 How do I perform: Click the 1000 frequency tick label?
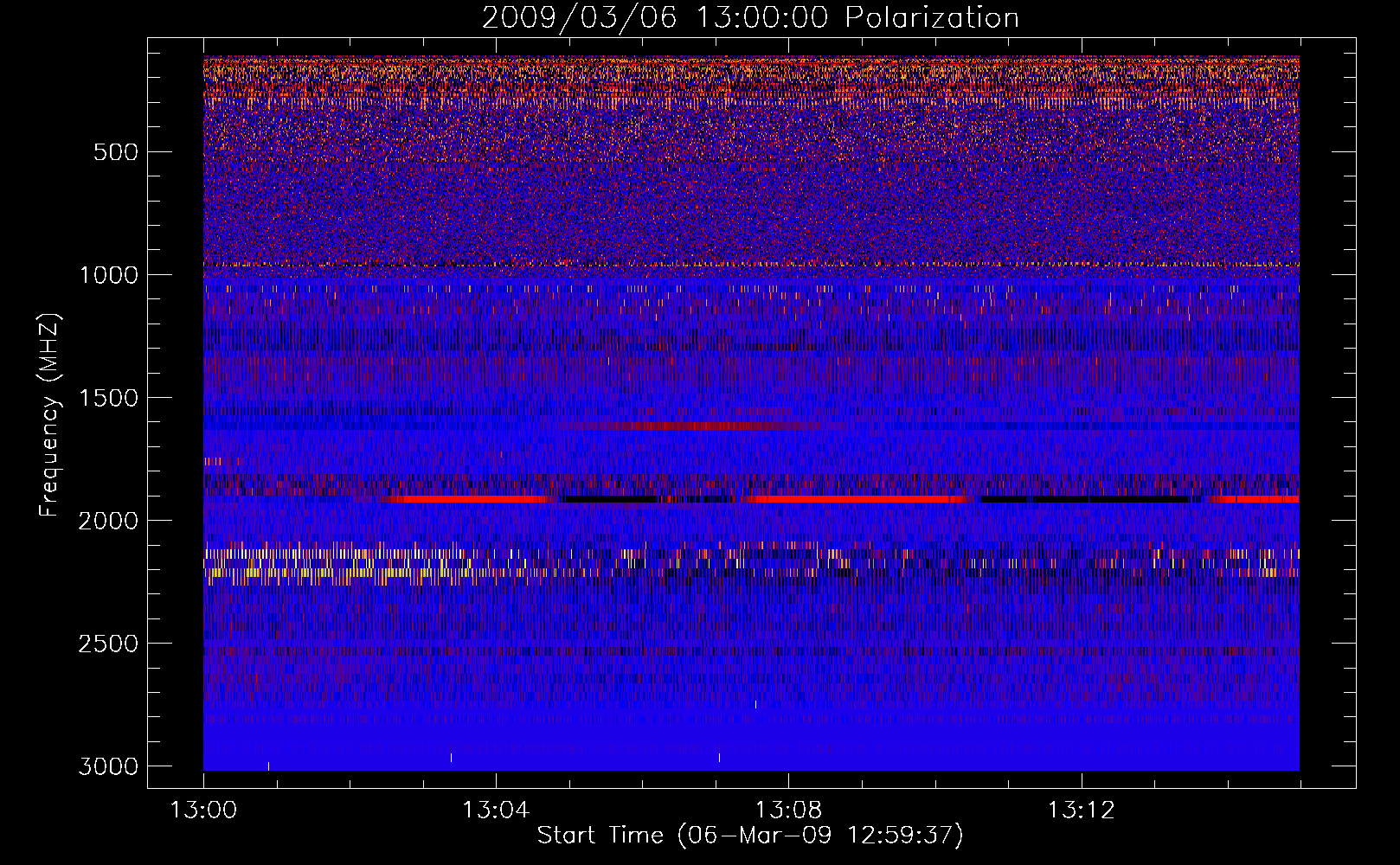[x=108, y=275]
